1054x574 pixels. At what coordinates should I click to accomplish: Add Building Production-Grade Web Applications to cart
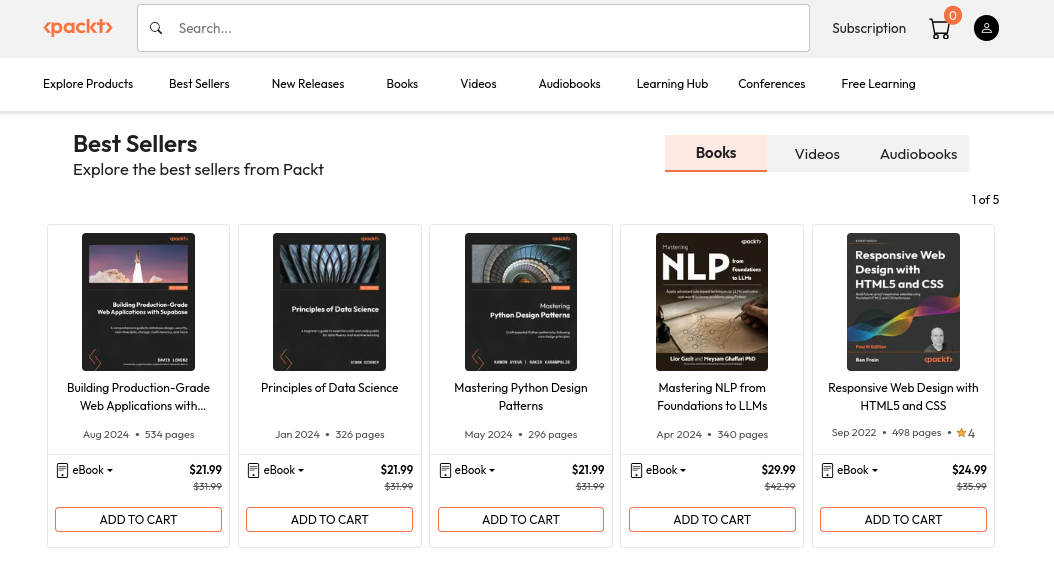click(138, 520)
